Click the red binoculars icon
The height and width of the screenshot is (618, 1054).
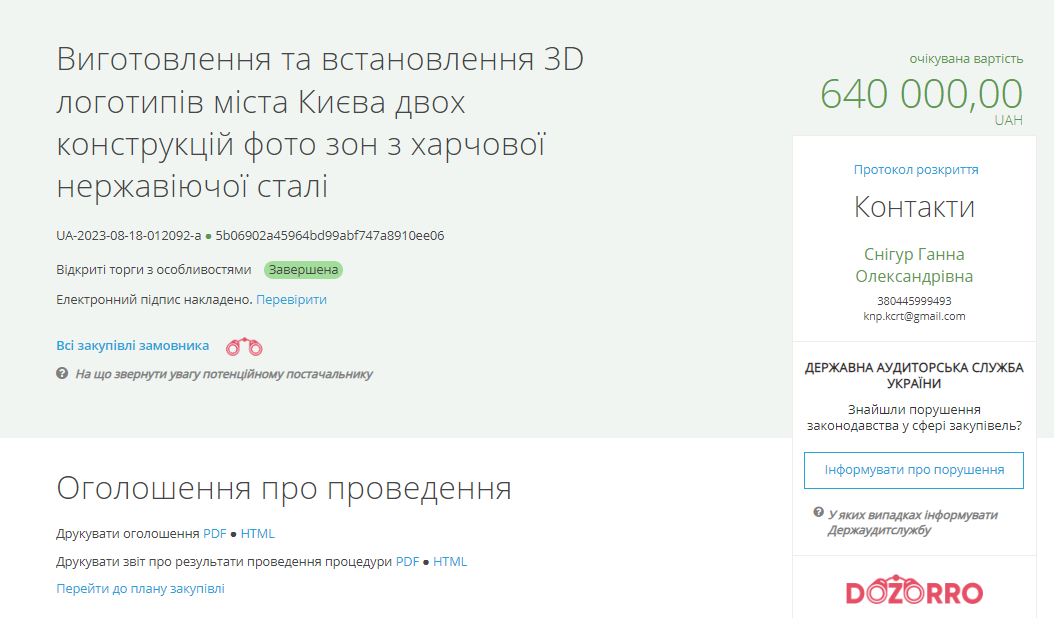coord(244,347)
